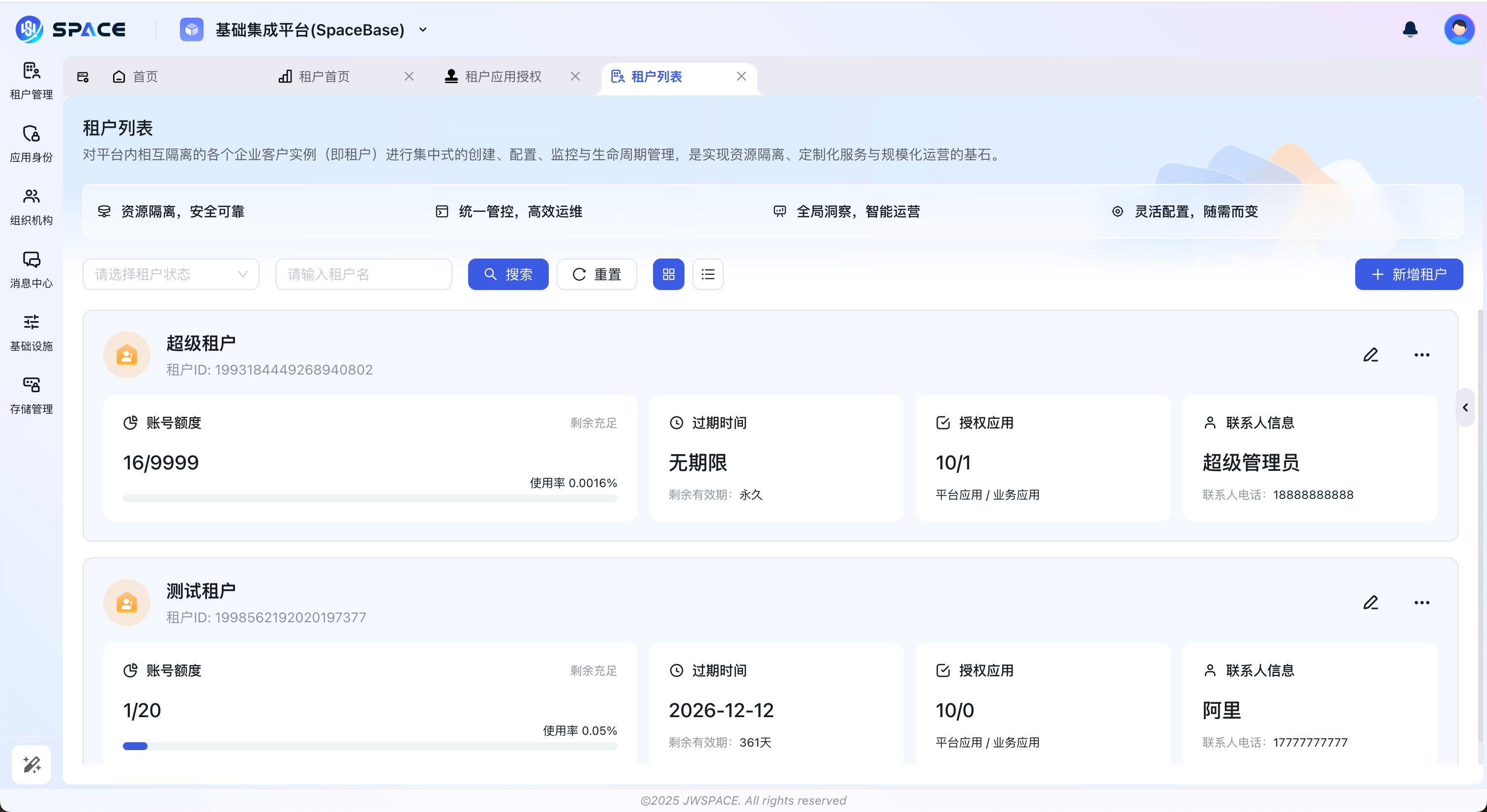Screen dimensions: 1487x812
Task: Click the 请输入租户名 search field
Action: click(x=363, y=274)
